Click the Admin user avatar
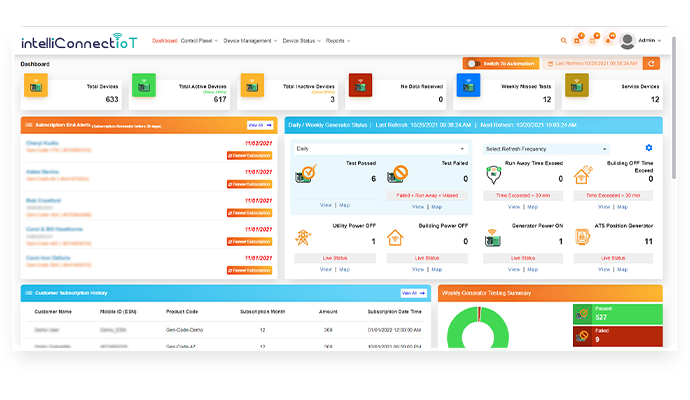Screen dimensions: 690x400 627,41
